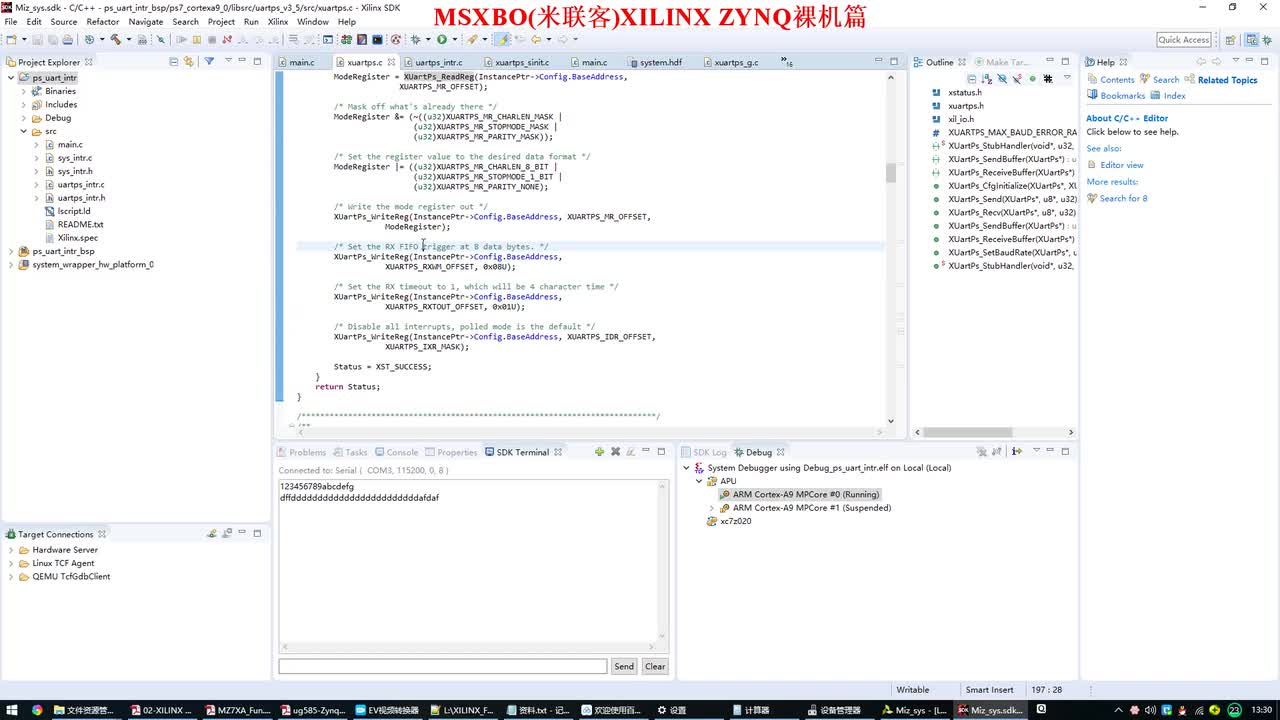Viewport: 1280px width, 720px height.
Task: Switch to system.hdf editor tab
Action: 661,62
